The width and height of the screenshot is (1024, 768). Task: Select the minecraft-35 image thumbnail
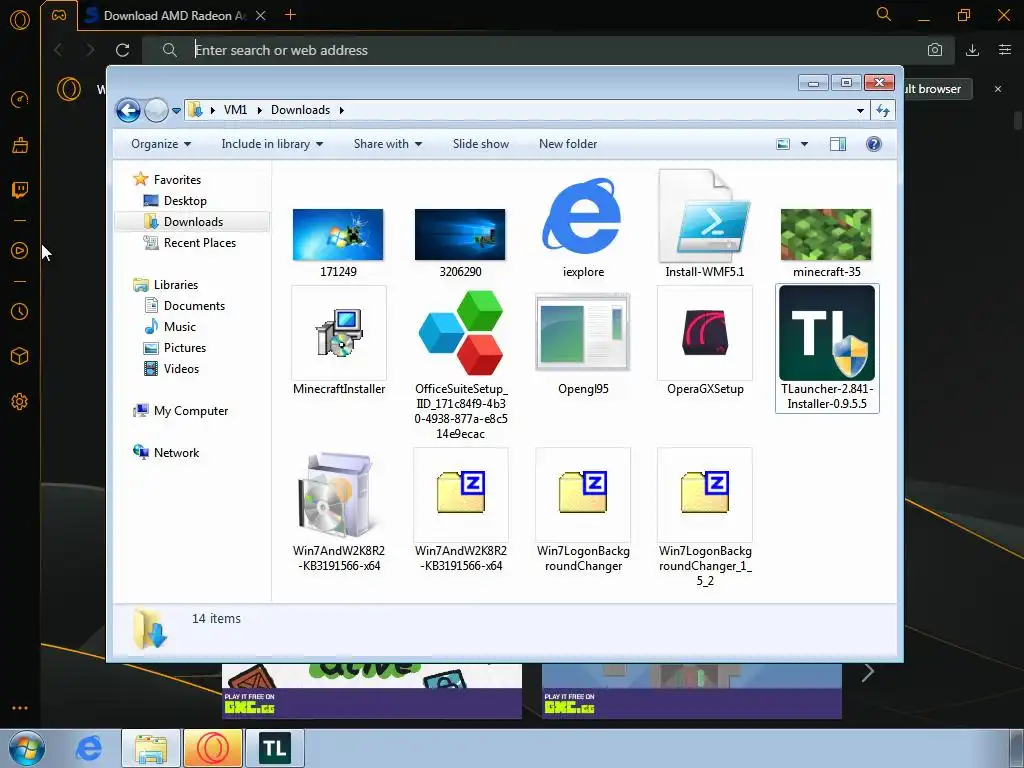pos(826,243)
